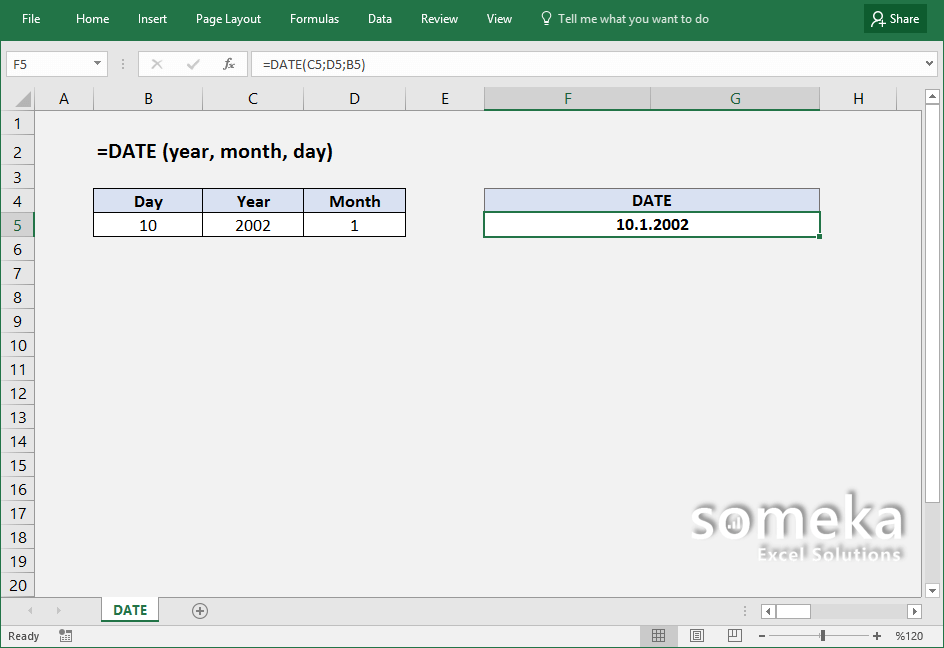The image size is (944, 648).
Task: Open the File menu
Action: coord(31,19)
